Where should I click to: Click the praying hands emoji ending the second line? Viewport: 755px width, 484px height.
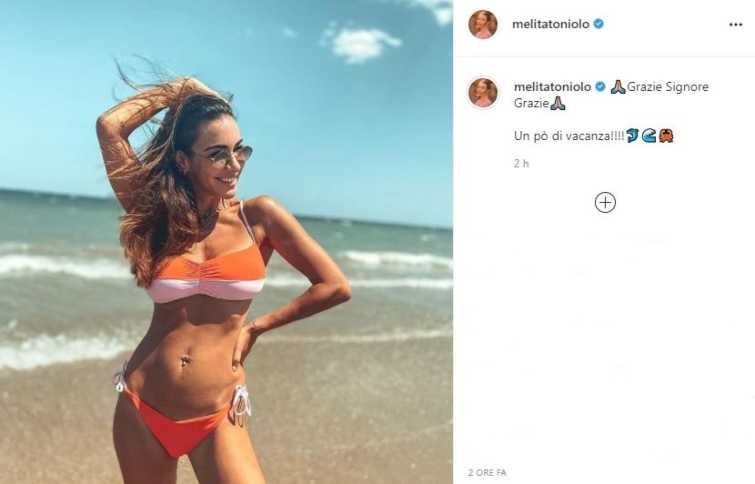coord(557,103)
